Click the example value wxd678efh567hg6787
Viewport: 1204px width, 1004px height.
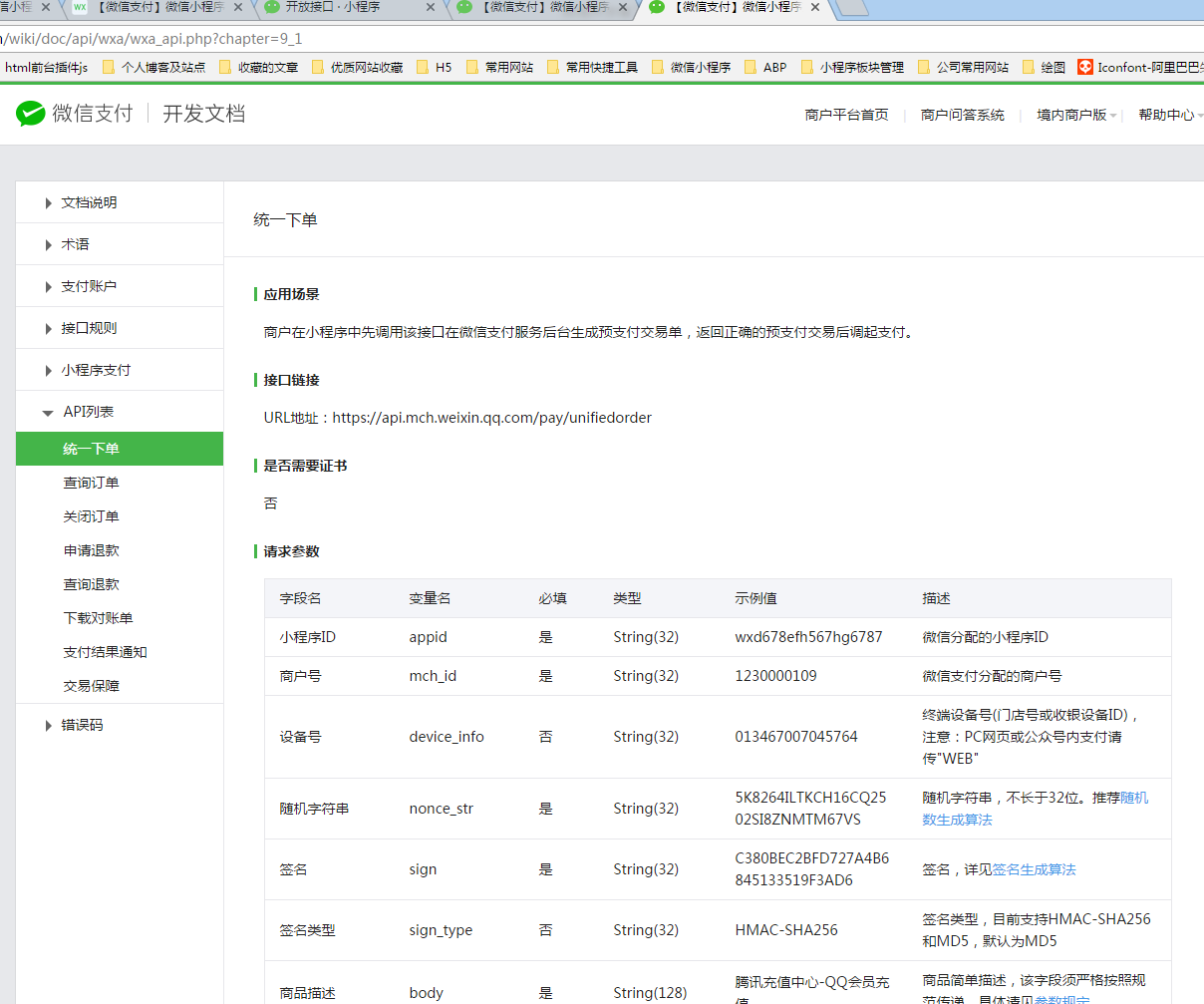pos(808,637)
